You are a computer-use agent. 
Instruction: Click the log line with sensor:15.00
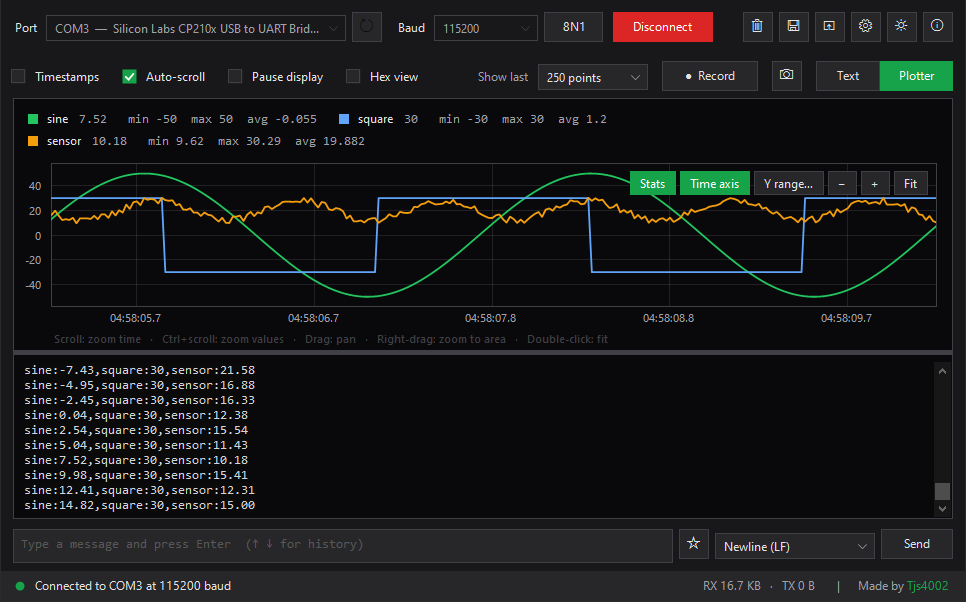pos(139,505)
